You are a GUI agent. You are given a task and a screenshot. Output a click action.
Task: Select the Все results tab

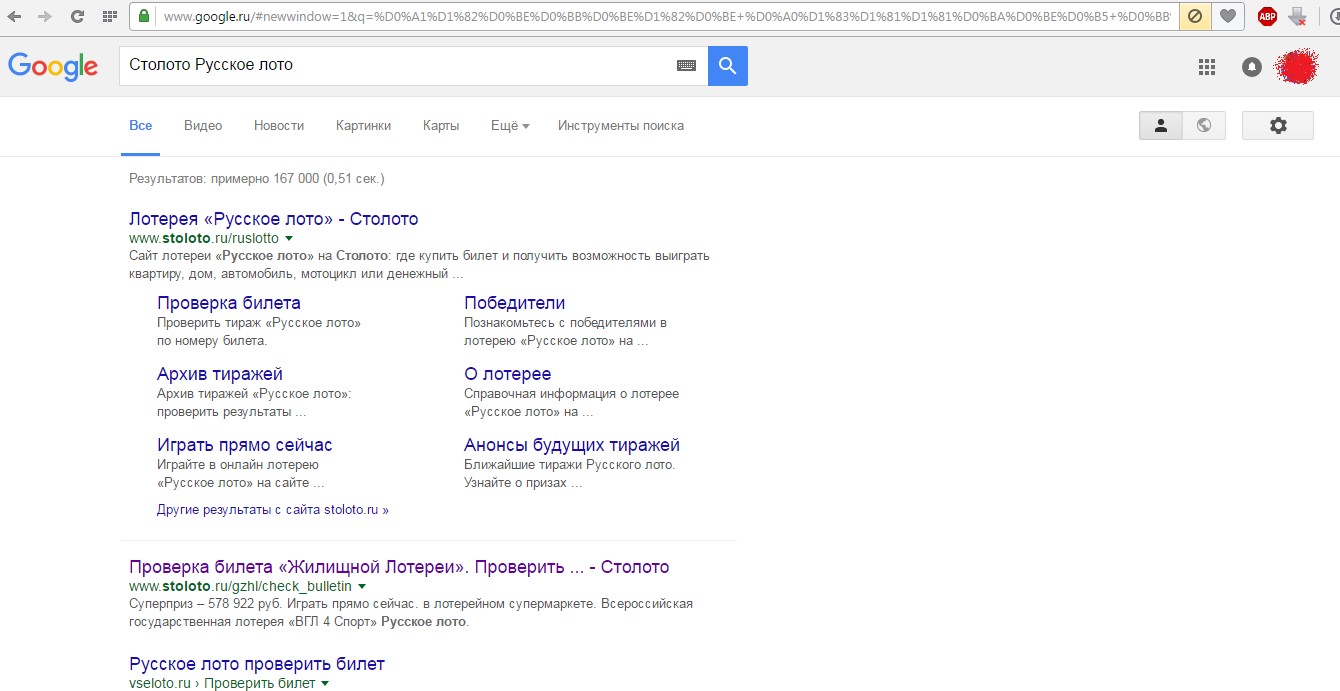coord(141,126)
